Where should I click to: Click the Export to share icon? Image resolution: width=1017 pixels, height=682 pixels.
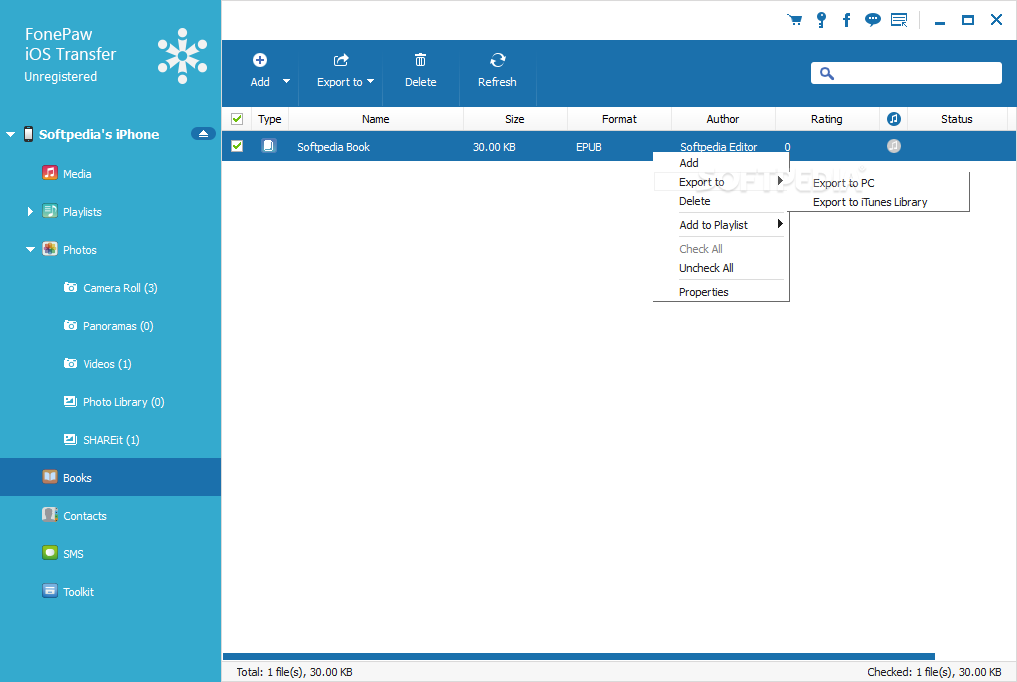[x=341, y=60]
